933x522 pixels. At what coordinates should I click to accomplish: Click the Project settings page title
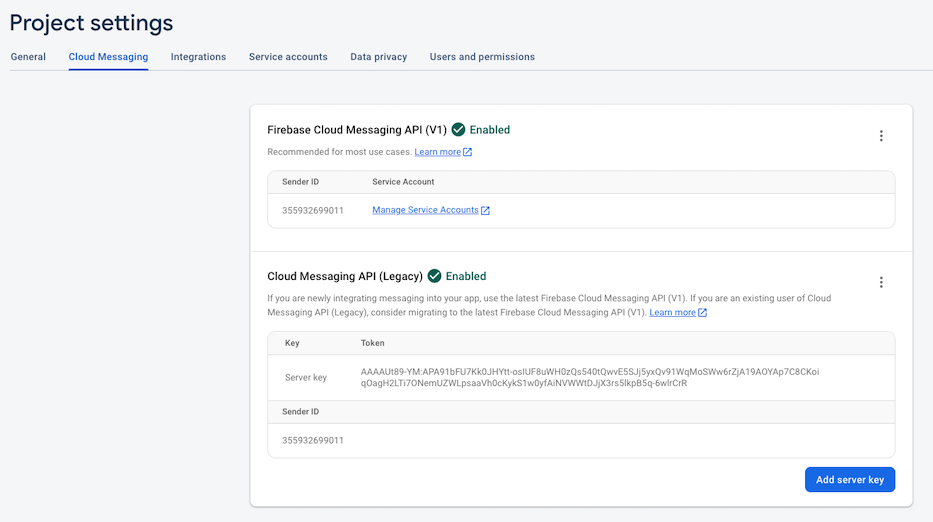[91, 23]
